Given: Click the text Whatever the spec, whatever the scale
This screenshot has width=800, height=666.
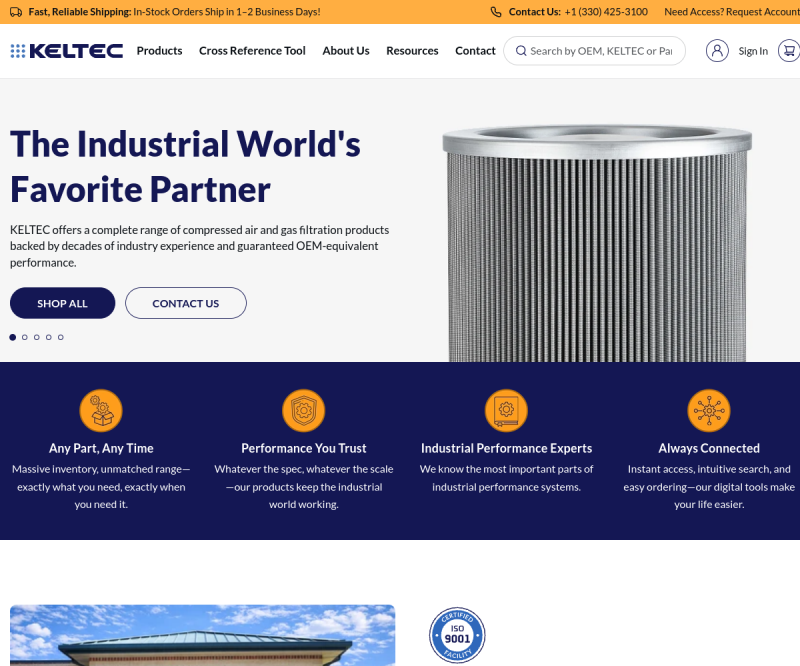Looking at the screenshot, I should coord(304,487).
